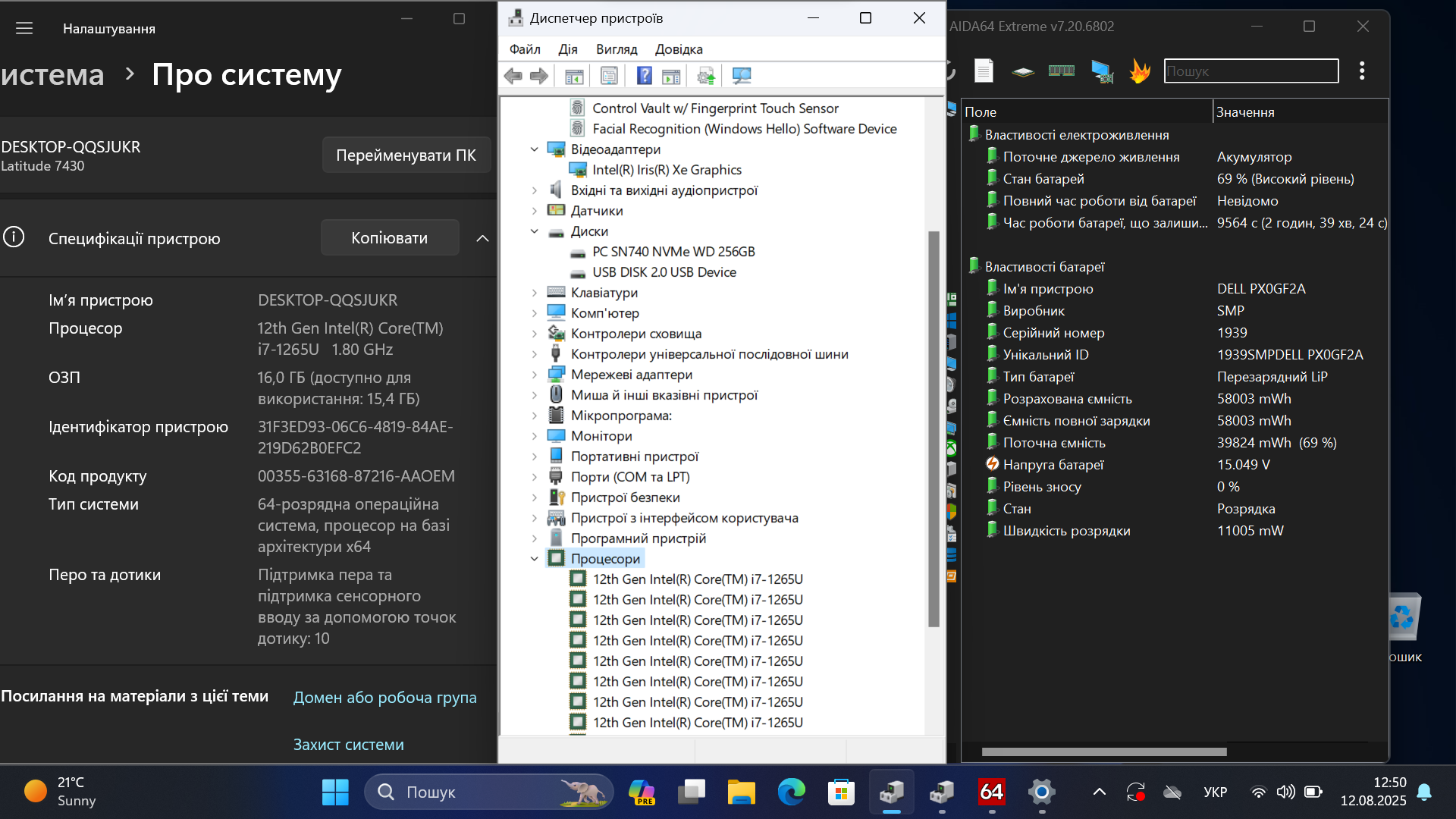Open the Довідка menu in Device Manager

pyautogui.click(x=679, y=49)
